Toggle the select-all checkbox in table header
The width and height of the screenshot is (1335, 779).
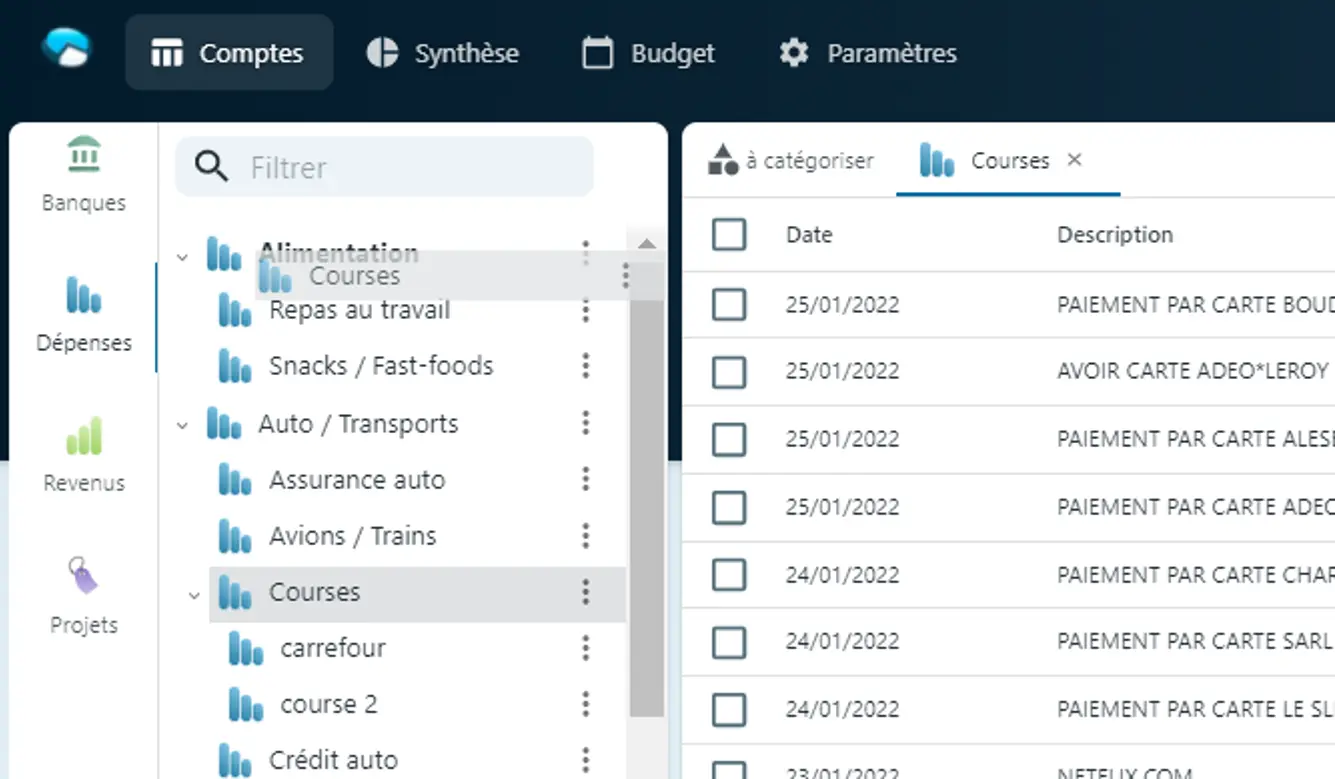click(x=729, y=235)
